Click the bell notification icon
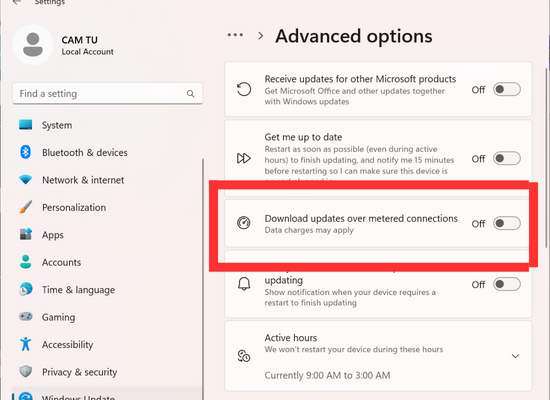This screenshot has width=550, height=400. [x=244, y=284]
